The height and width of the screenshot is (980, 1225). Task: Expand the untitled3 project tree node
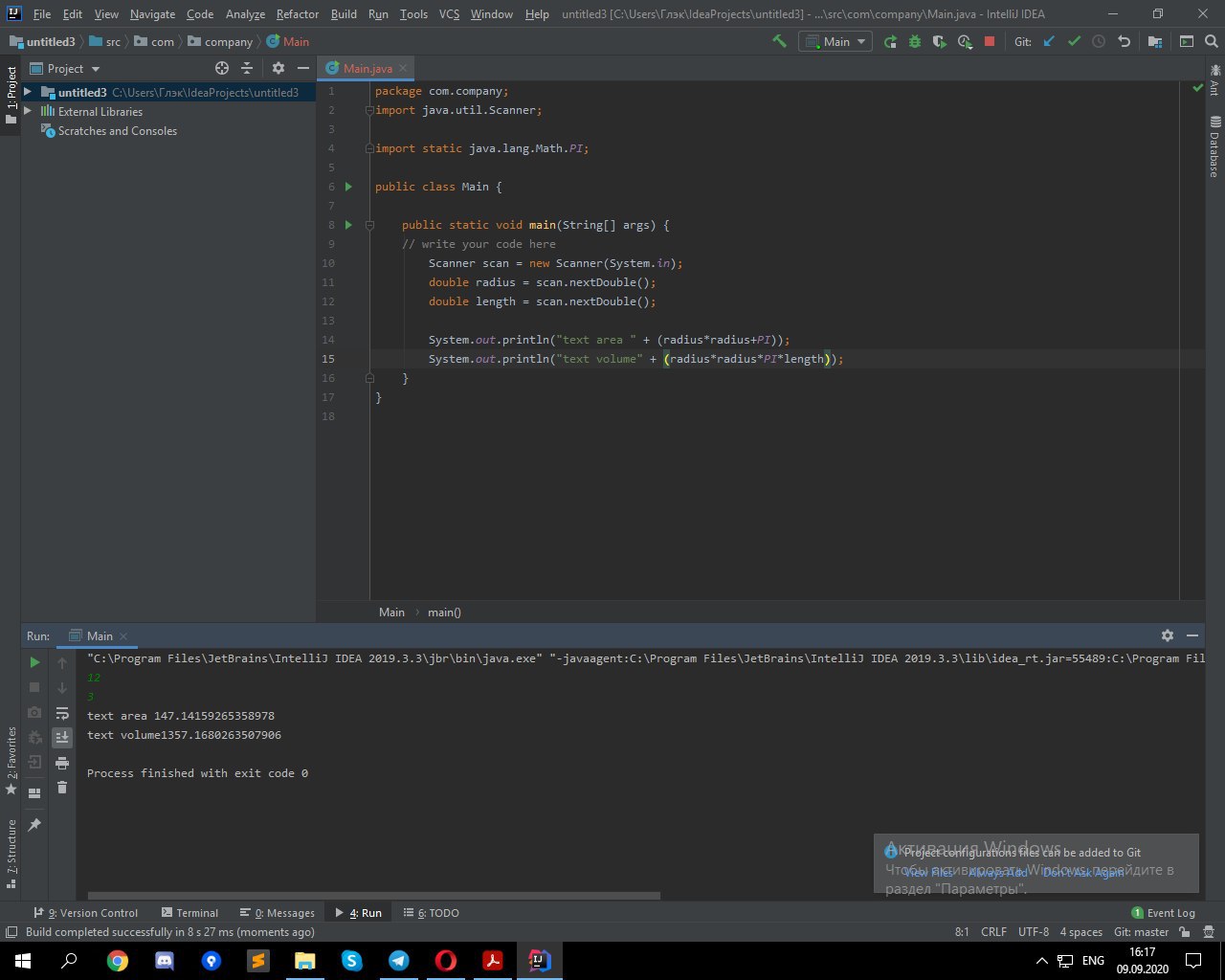point(28,93)
